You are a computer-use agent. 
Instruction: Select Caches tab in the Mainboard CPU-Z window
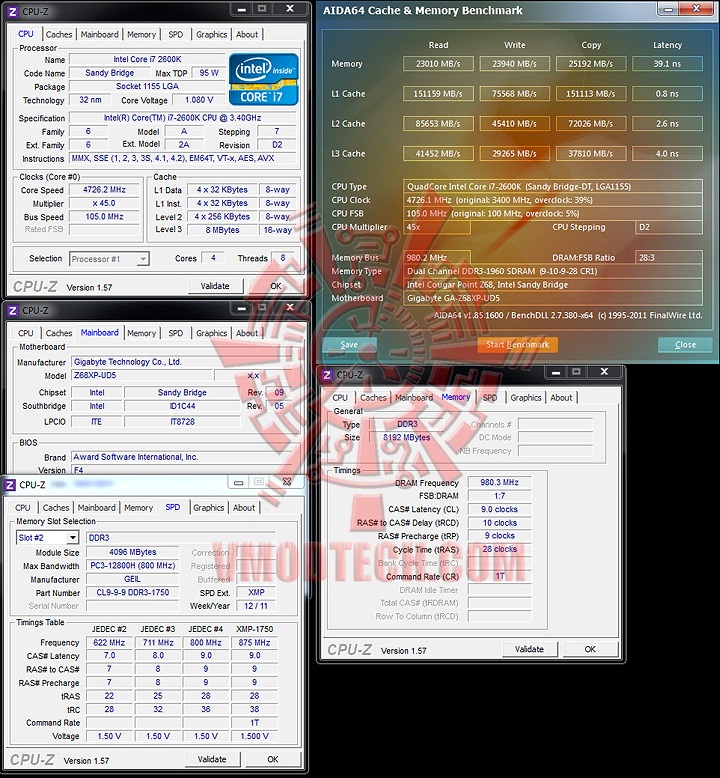tap(59, 333)
